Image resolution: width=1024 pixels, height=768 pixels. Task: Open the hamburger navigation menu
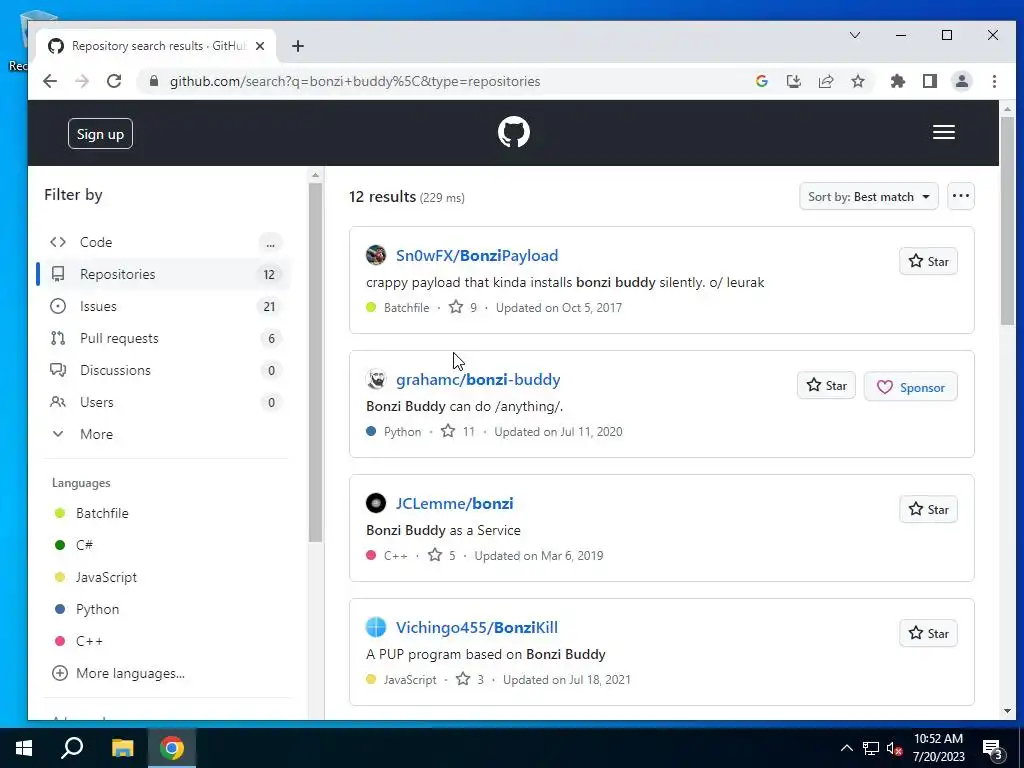(x=944, y=133)
